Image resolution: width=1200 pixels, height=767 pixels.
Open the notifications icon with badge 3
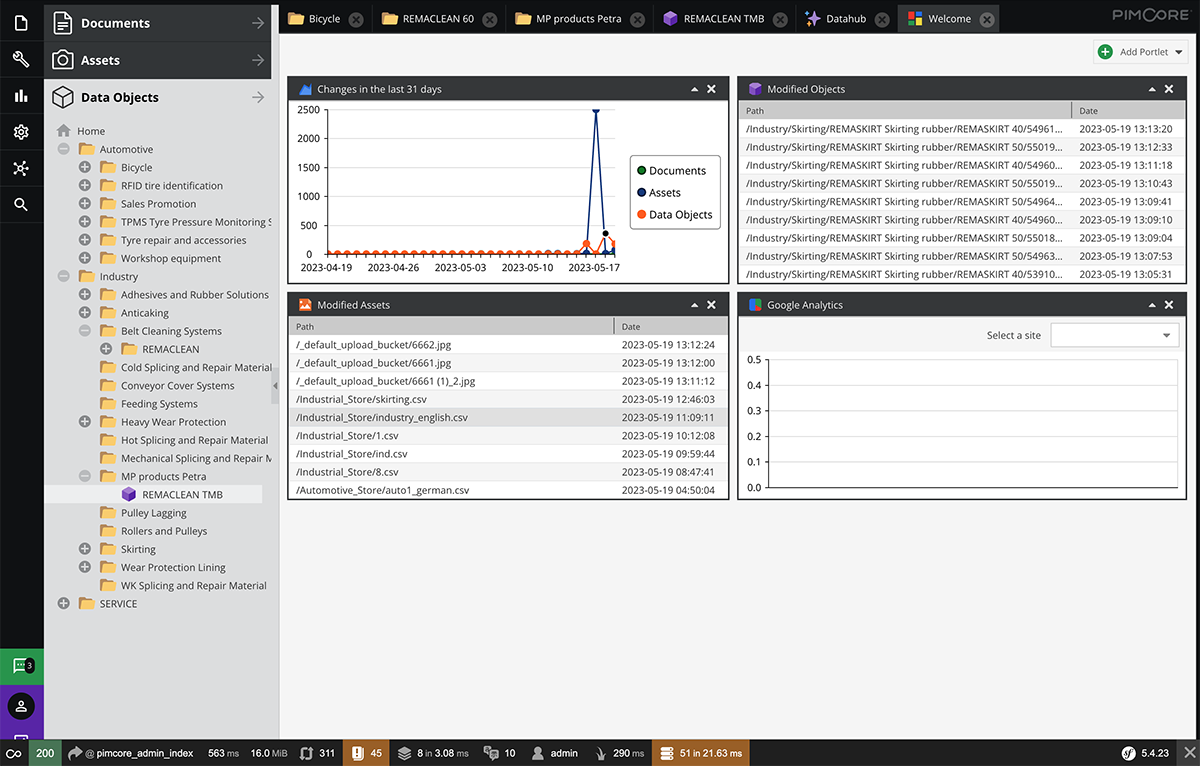21,666
